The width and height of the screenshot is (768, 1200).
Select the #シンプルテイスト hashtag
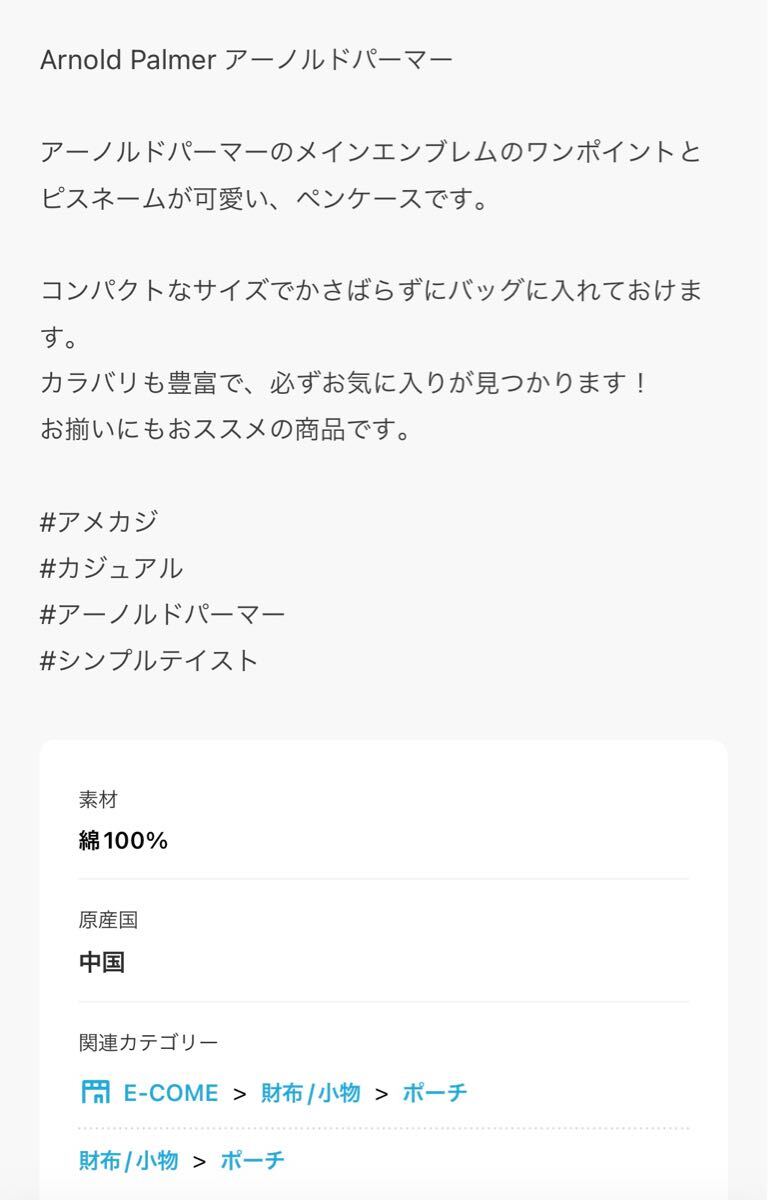(149, 660)
